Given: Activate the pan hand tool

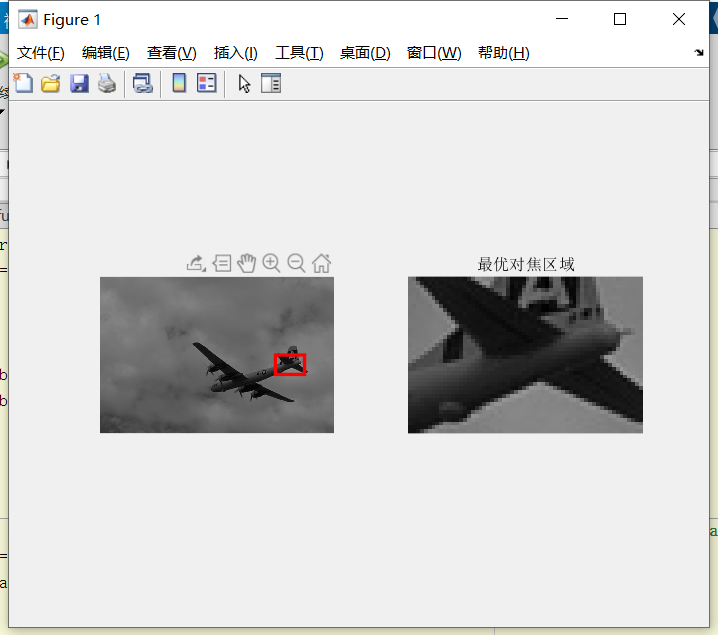Looking at the screenshot, I should [x=246, y=263].
